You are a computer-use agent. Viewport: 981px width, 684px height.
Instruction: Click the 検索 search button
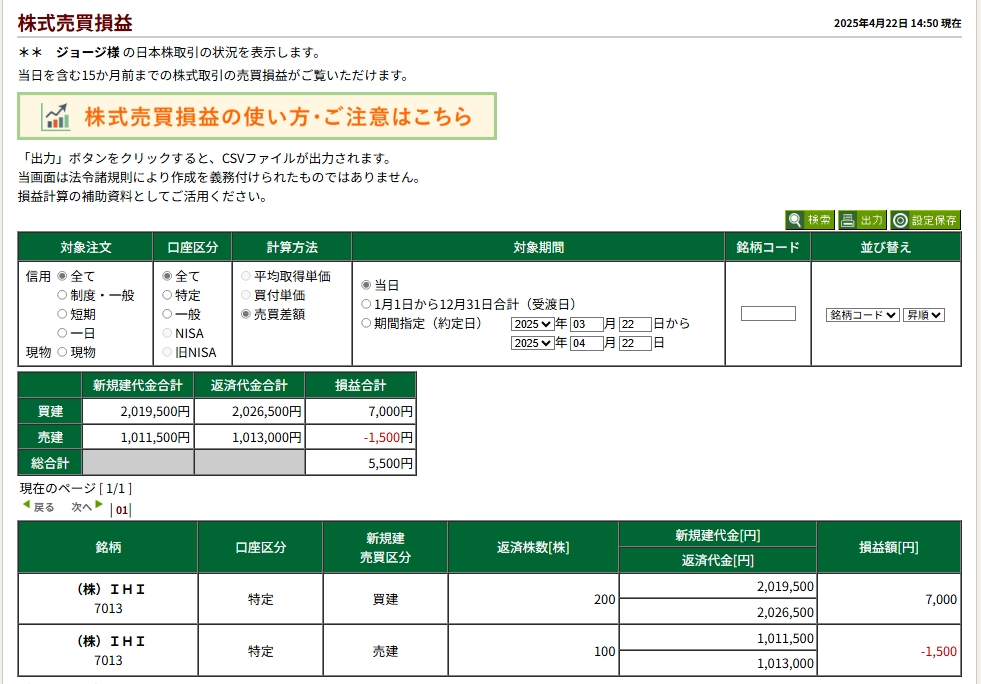810,220
